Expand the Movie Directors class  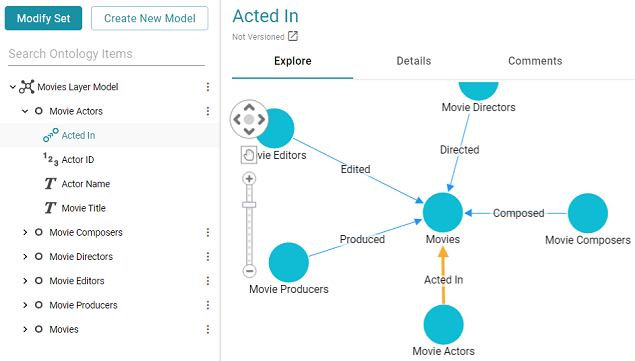point(25,256)
